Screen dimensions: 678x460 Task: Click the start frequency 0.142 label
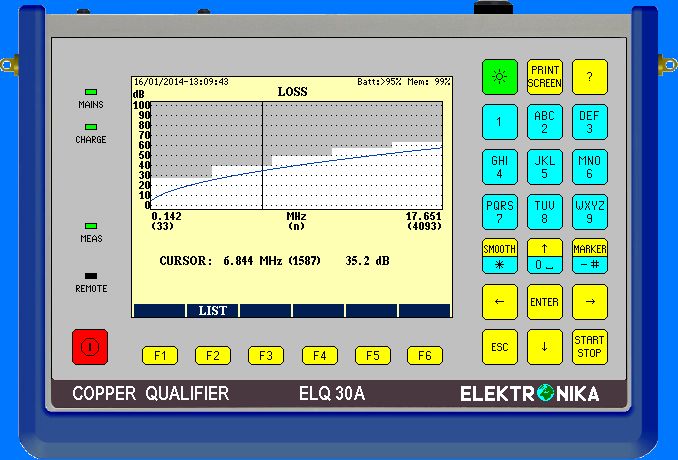coord(166,216)
